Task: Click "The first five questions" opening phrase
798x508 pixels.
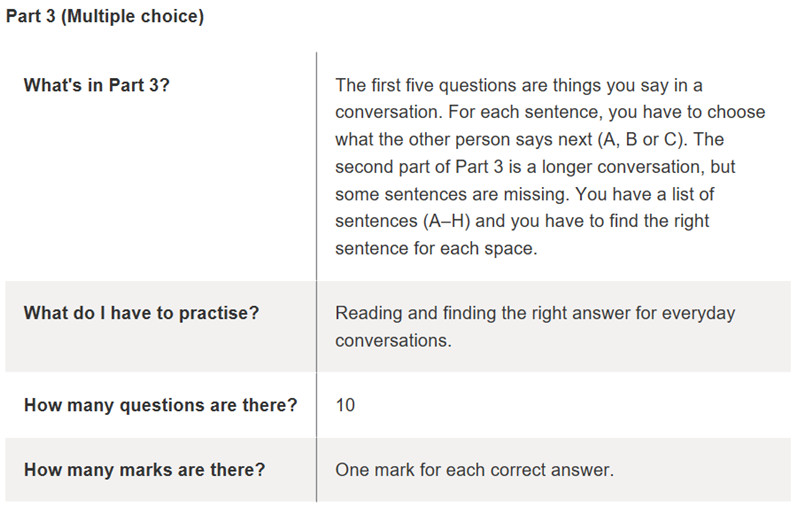Action: 427,86
